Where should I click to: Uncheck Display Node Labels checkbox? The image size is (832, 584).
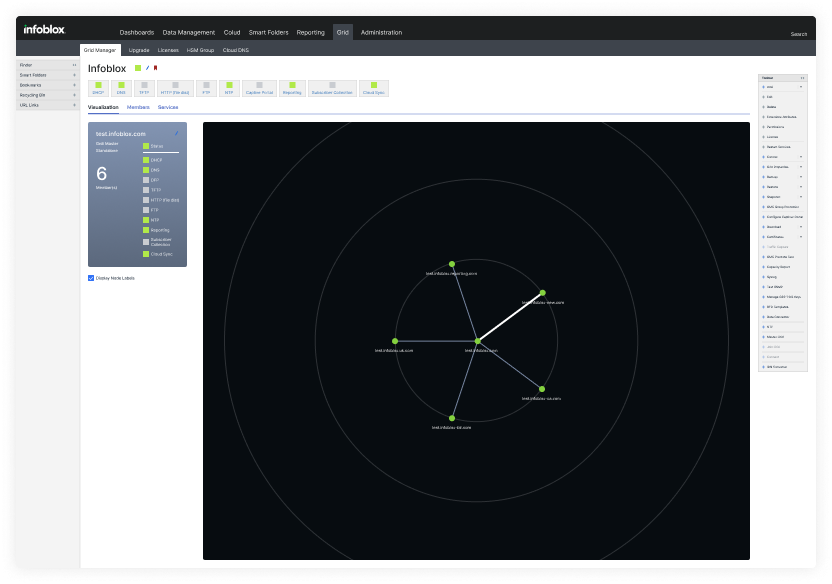pos(91,278)
